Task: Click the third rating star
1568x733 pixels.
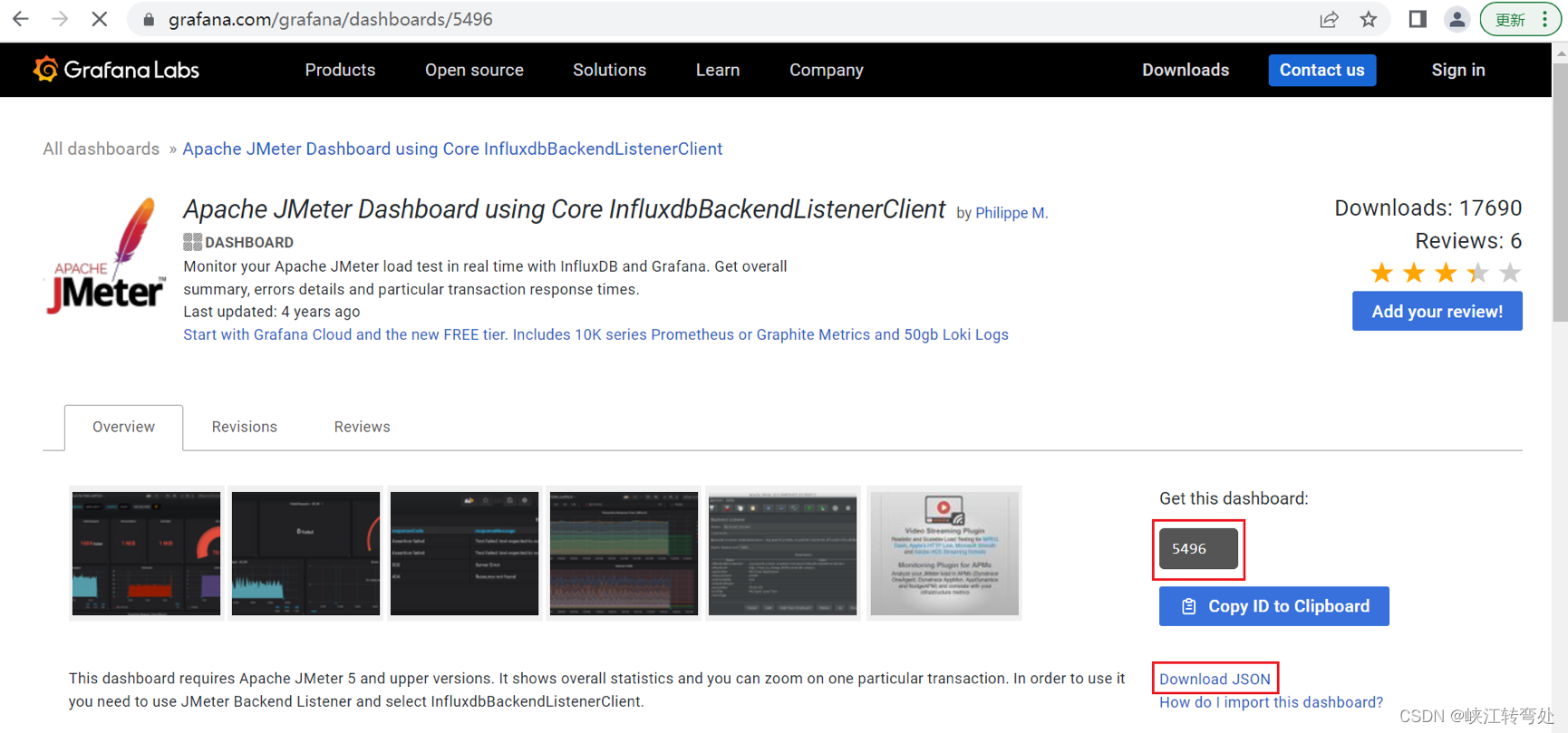Action: [x=1446, y=273]
